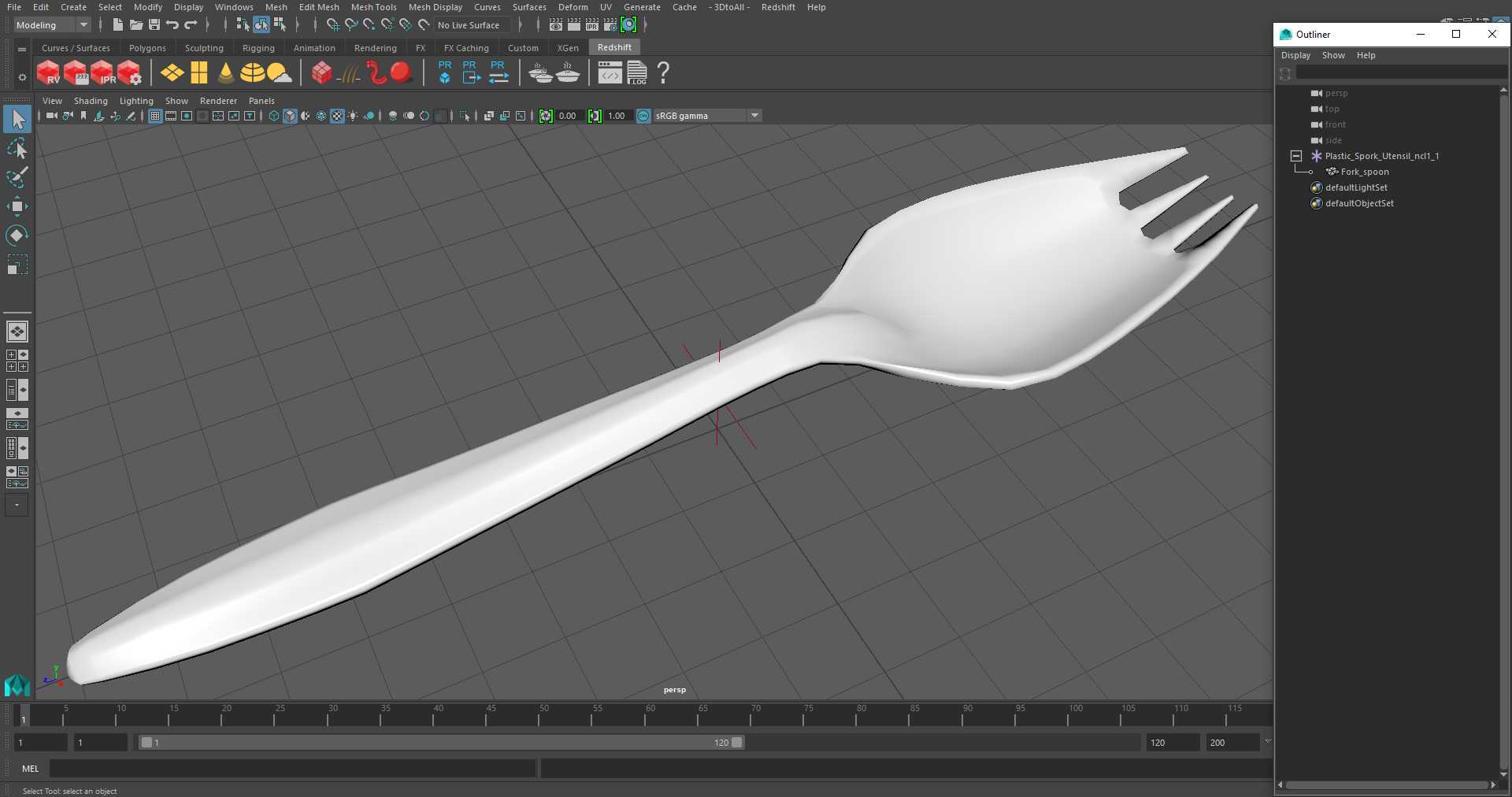The width and height of the screenshot is (1512, 797).
Task: Open the Outliner Display menu
Action: click(x=1295, y=55)
